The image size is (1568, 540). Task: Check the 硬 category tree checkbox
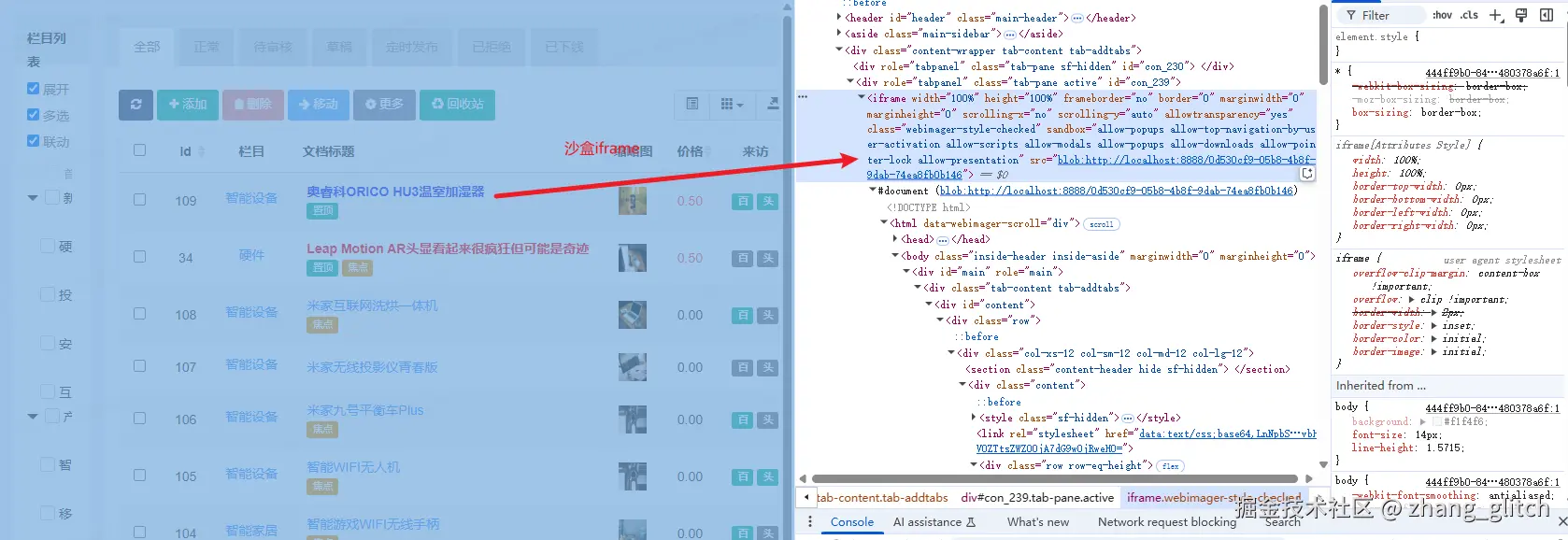click(x=48, y=245)
